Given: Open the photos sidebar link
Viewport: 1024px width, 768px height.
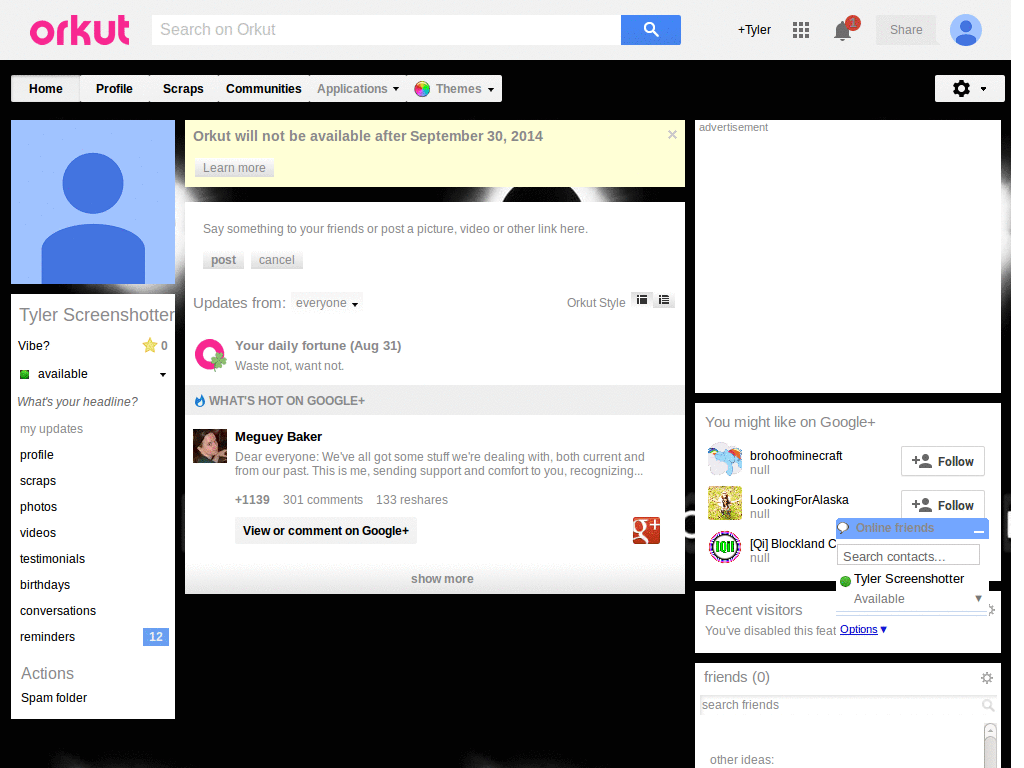Looking at the screenshot, I should [39, 507].
